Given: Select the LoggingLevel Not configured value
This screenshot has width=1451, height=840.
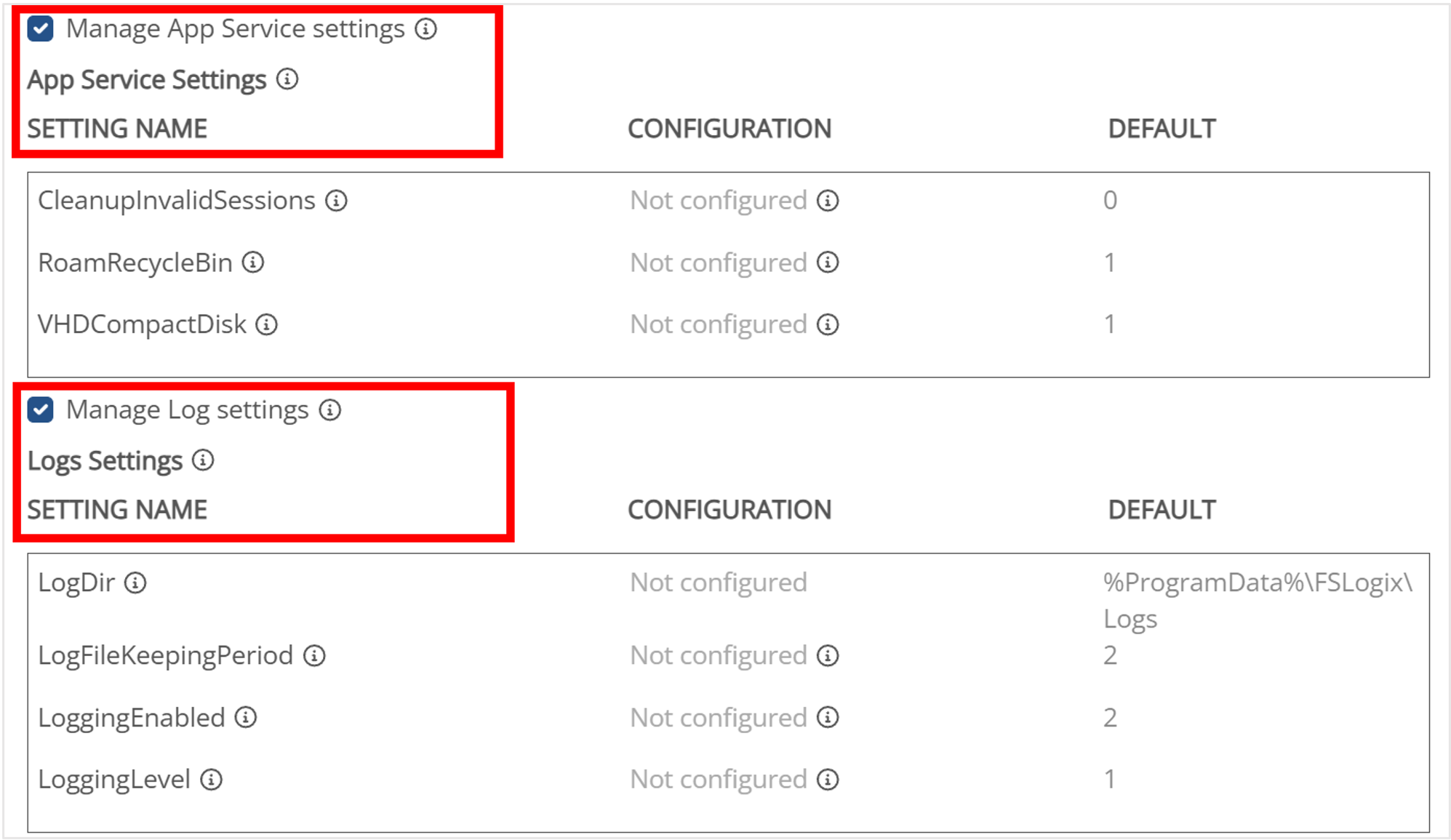Looking at the screenshot, I should coord(718,780).
